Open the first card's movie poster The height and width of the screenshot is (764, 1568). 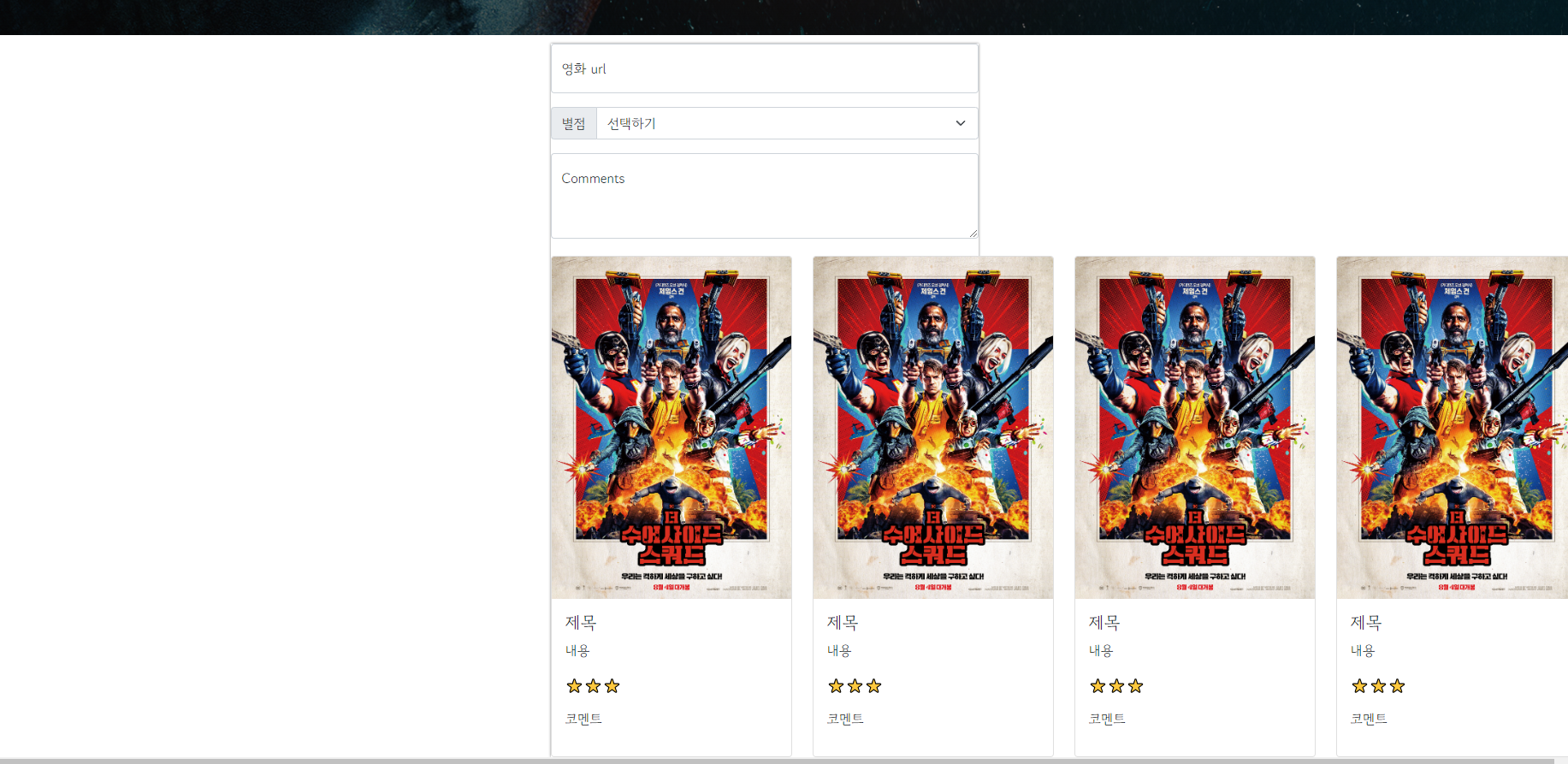(672, 427)
